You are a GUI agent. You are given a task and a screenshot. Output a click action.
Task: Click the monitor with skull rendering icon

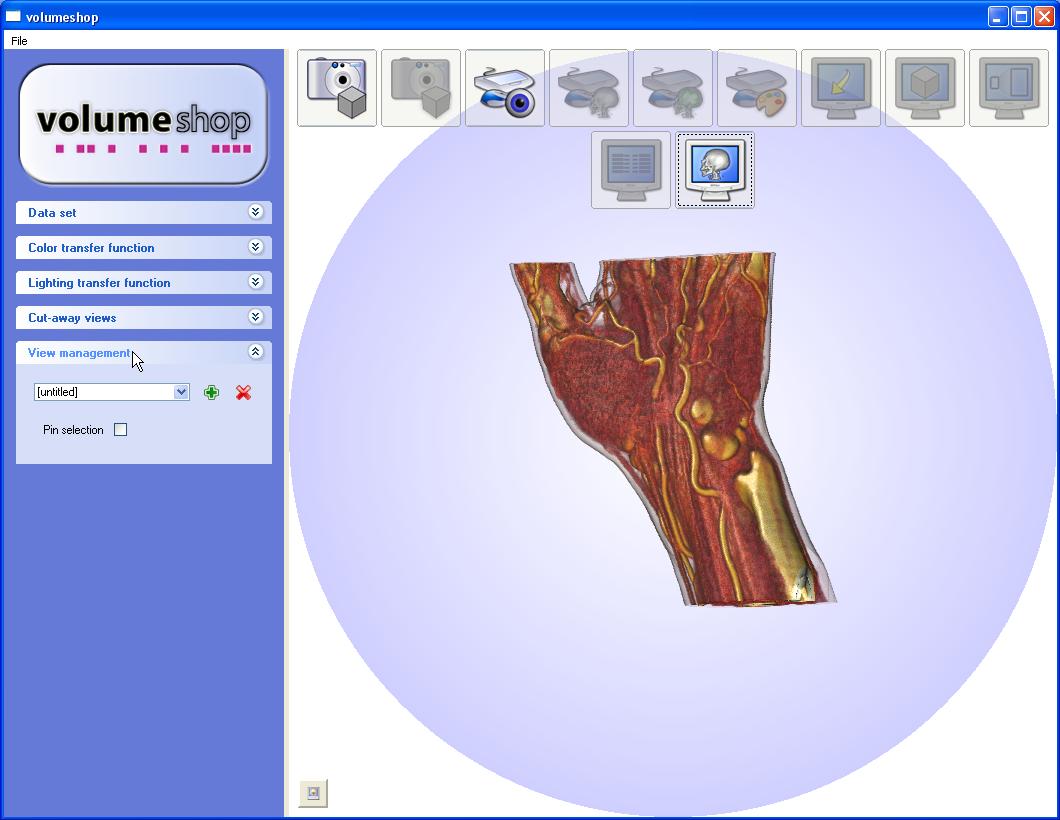tap(715, 170)
